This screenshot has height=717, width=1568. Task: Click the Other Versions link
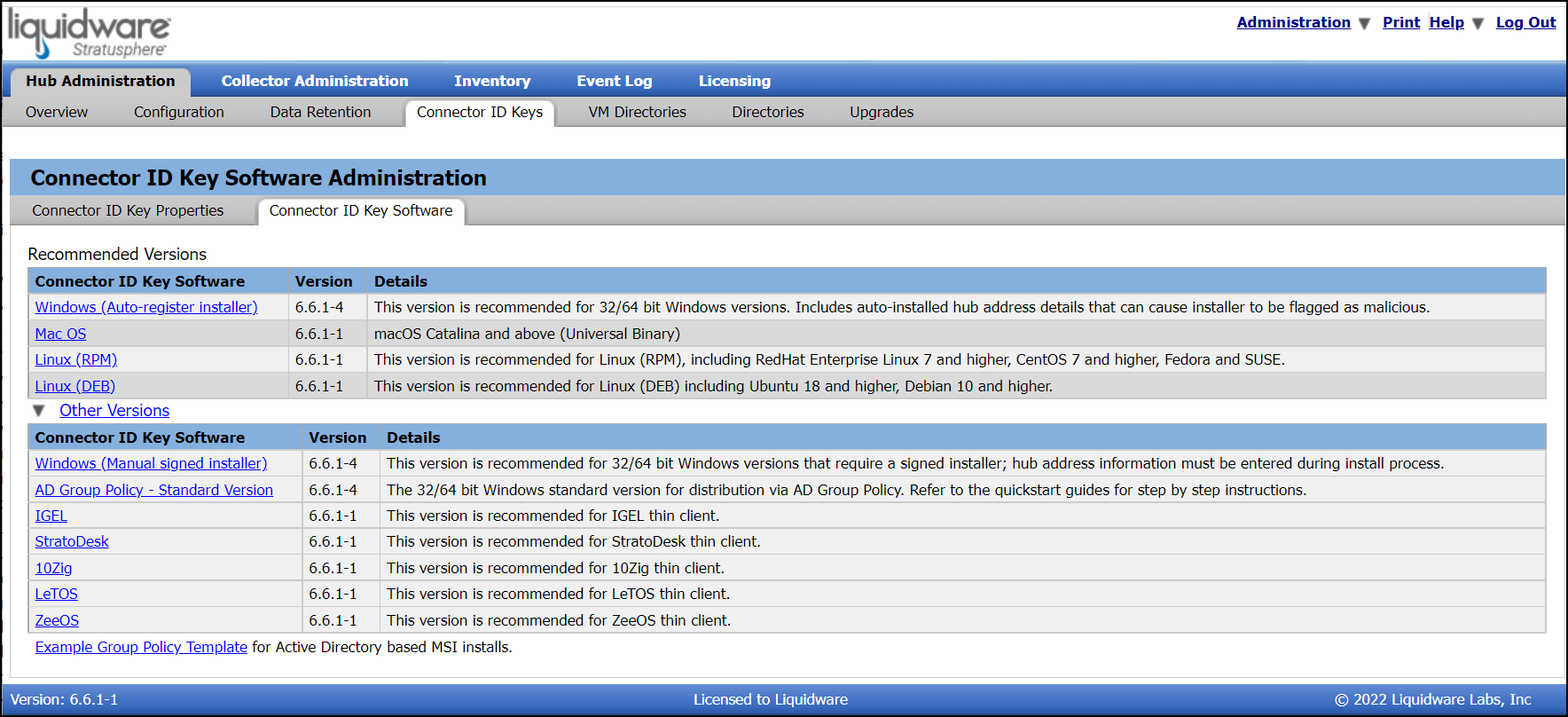point(114,411)
